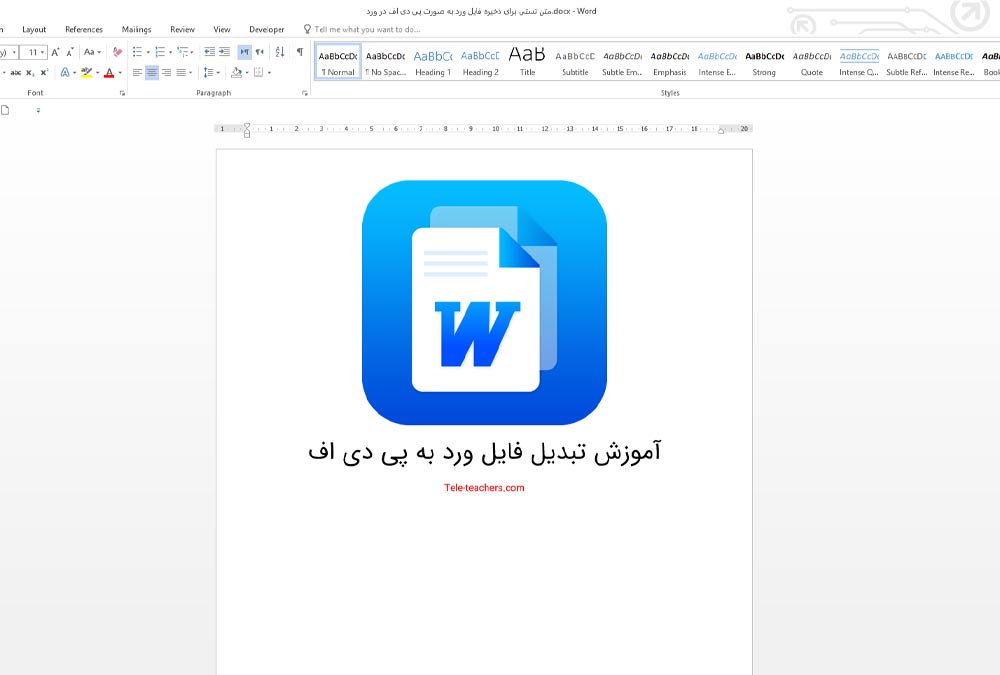This screenshot has width=1000, height=675.
Task: Select the Word logo image in document
Action: [x=484, y=302]
